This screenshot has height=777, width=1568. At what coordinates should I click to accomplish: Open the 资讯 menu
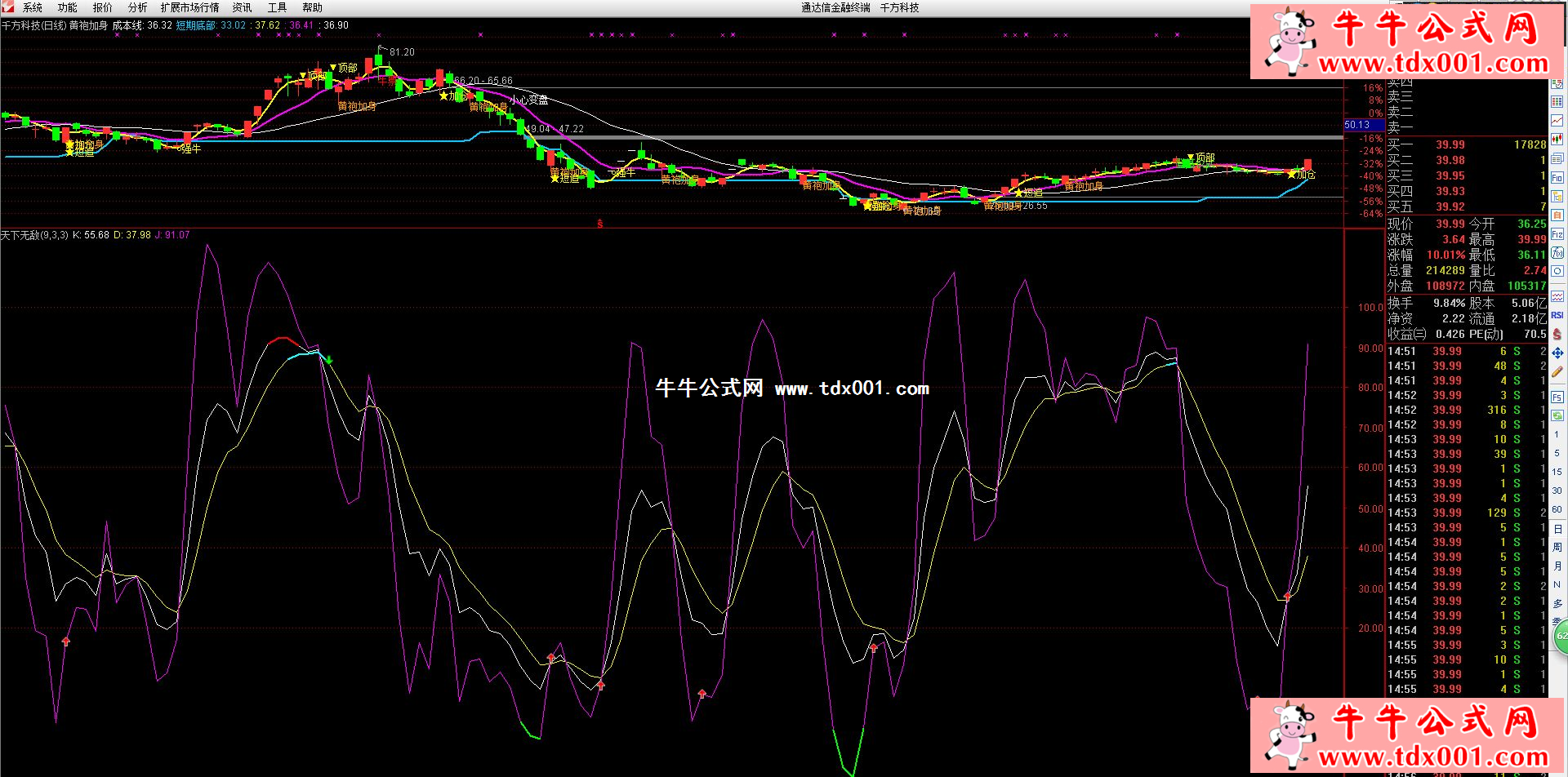242,7
